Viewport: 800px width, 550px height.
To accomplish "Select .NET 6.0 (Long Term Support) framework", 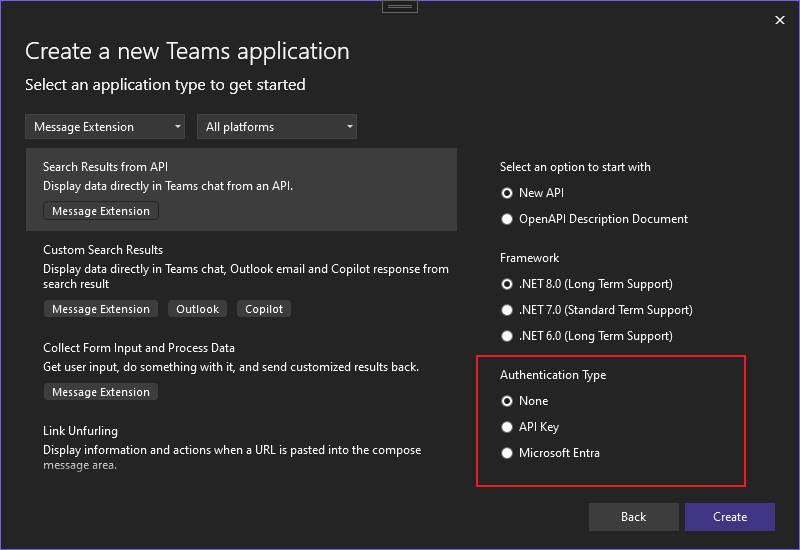I will tap(587, 336).
